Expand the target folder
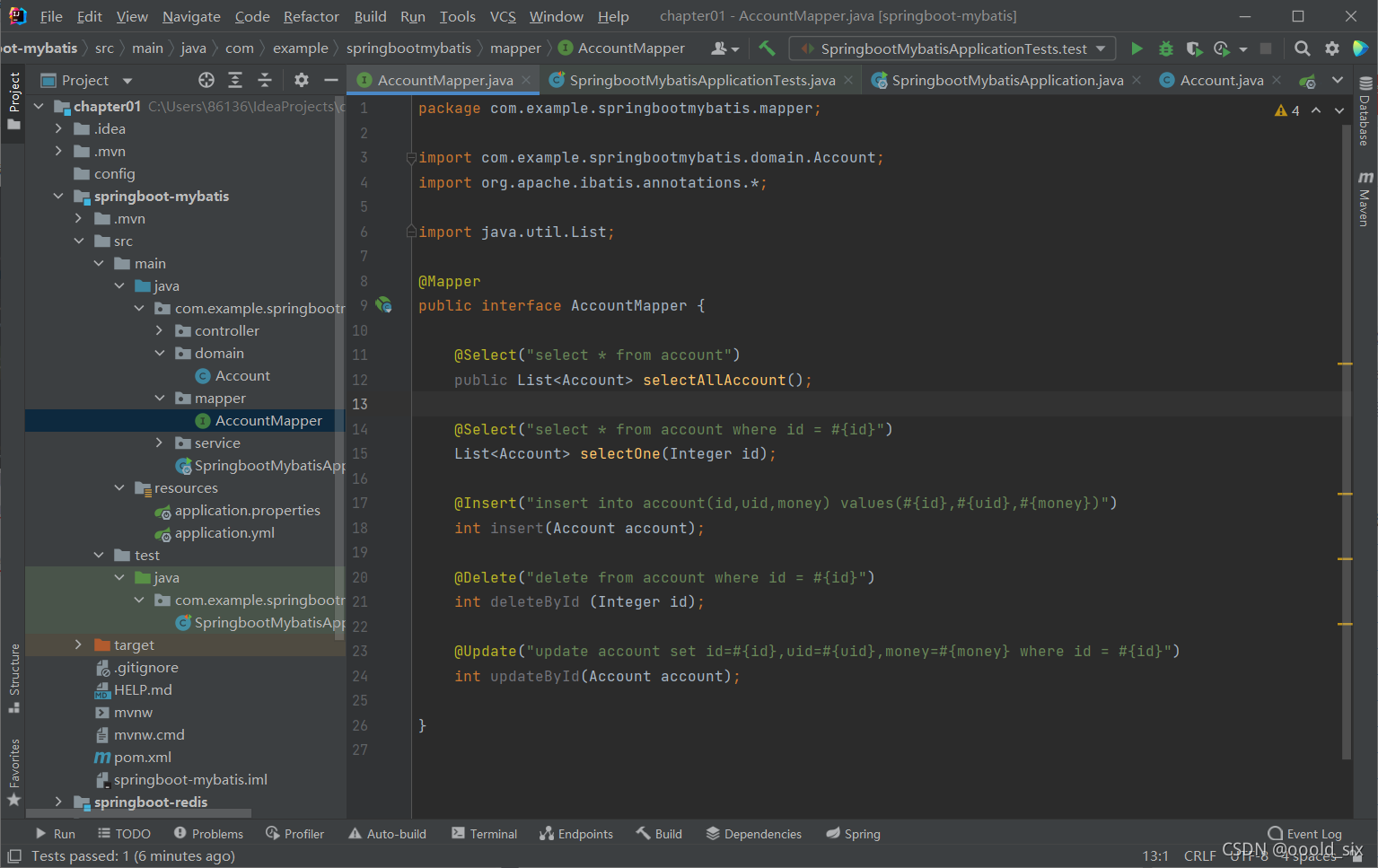The height and width of the screenshot is (868, 1378). (79, 644)
